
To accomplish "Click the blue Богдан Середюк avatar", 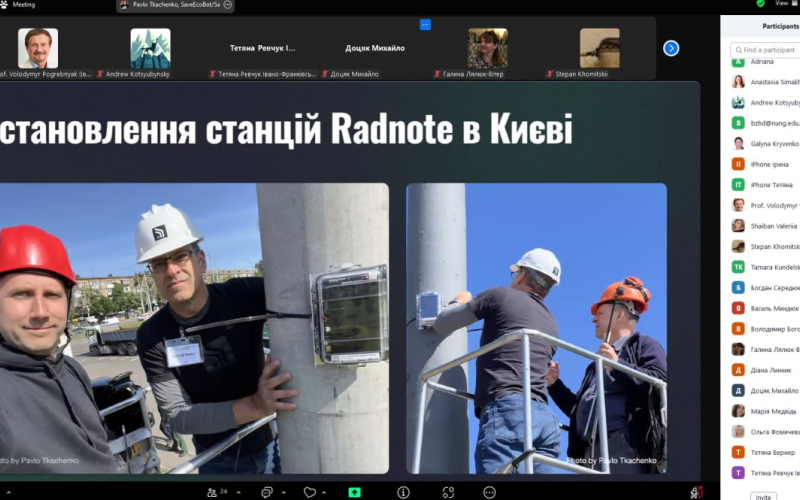I will click(x=738, y=288).
